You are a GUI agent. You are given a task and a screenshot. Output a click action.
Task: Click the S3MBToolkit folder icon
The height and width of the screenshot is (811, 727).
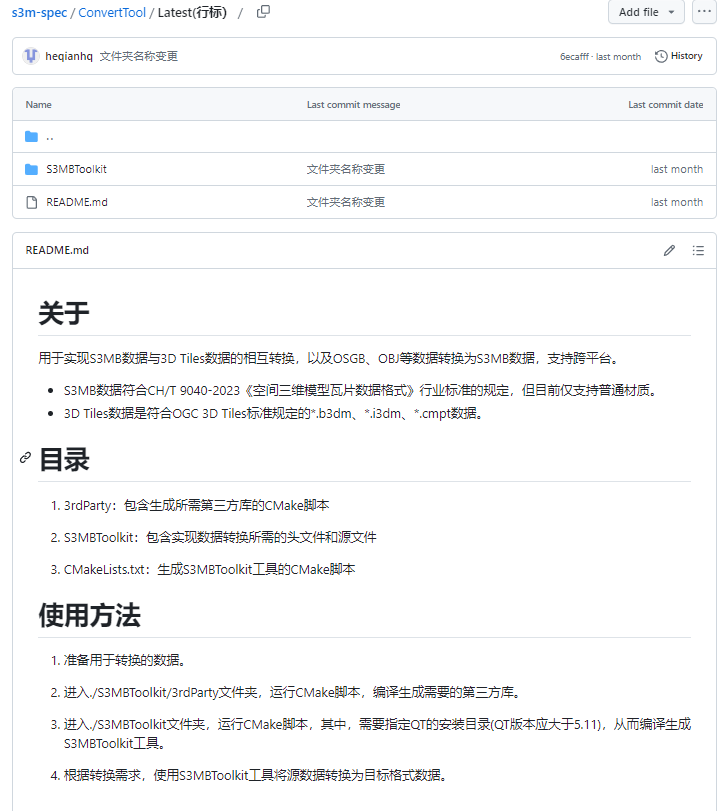tap(32, 169)
